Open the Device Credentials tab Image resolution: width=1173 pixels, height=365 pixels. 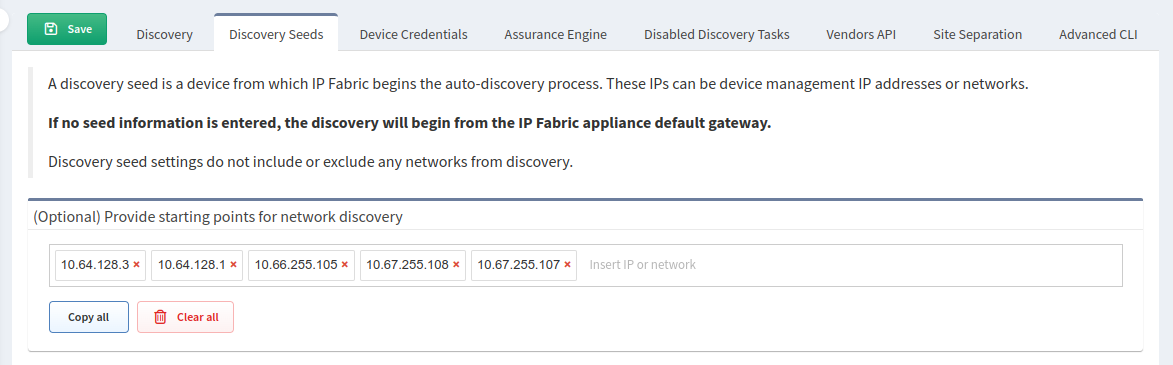click(414, 34)
